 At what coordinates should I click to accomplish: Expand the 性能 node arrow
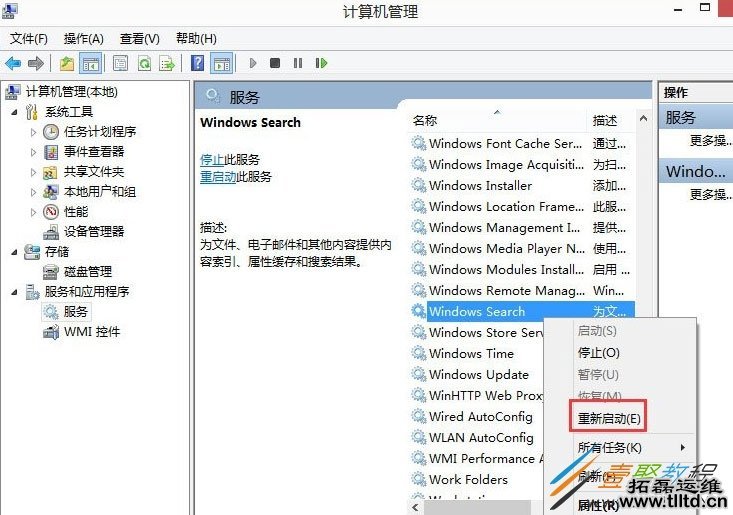pyautogui.click(x=33, y=212)
